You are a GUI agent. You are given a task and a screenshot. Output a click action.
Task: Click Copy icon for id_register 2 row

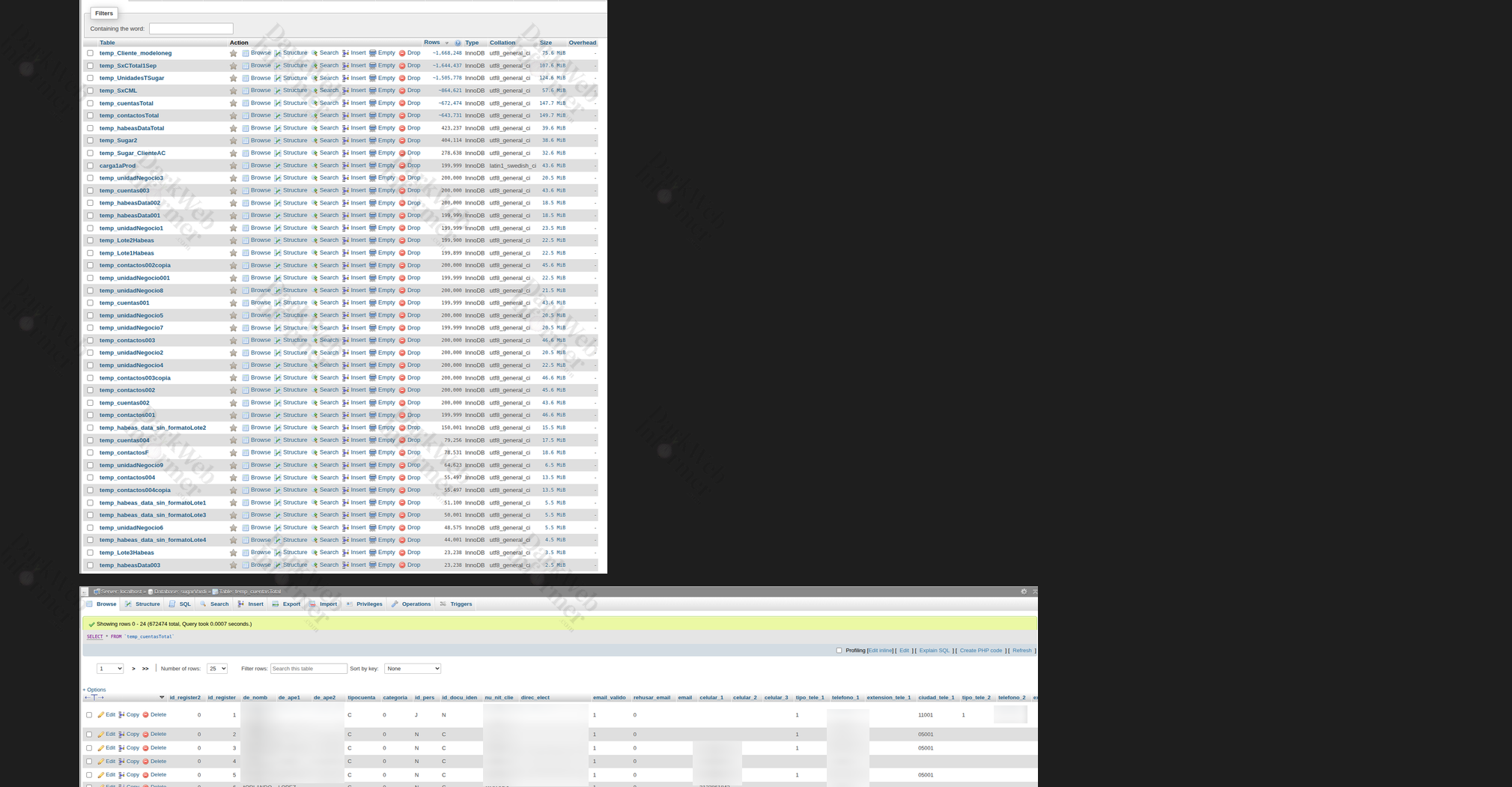click(122, 735)
